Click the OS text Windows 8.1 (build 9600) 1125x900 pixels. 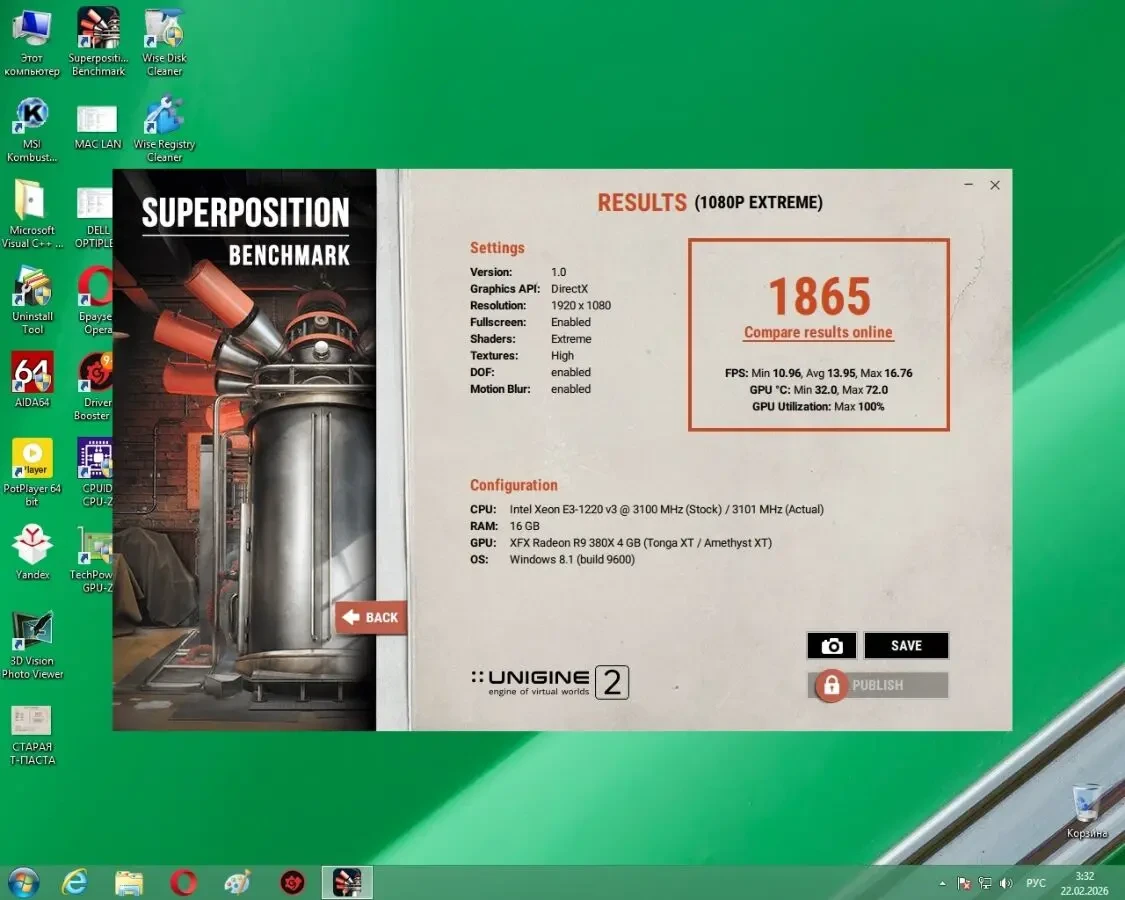tap(572, 559)
